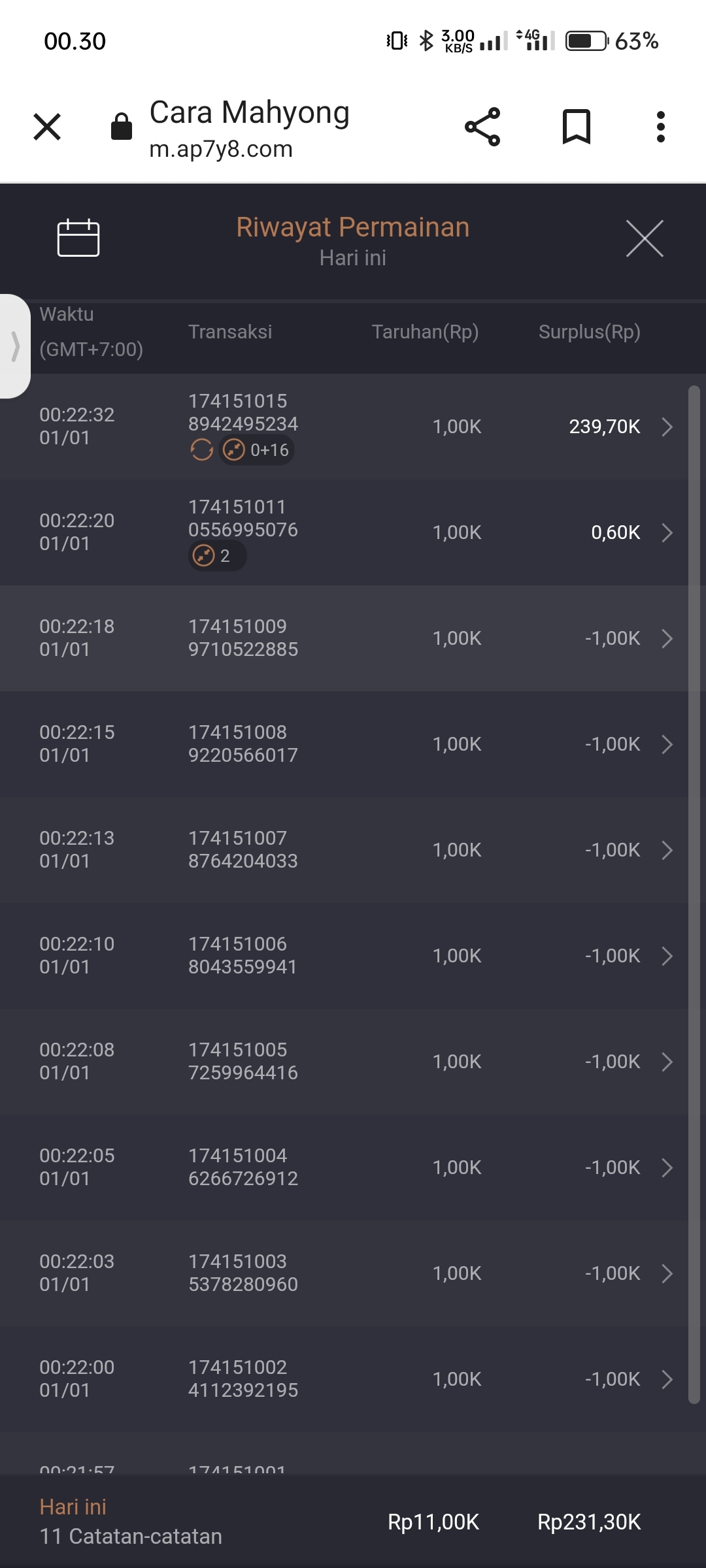Open the browser three-dot menu
This screenshot has width=706, height=1568.
tap(661, 127)
